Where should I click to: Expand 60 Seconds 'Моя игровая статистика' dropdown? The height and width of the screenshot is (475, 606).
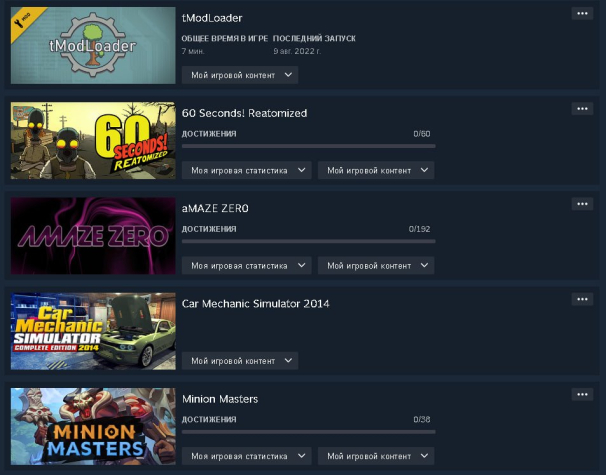pyautogui.click(x=247, y=170)
